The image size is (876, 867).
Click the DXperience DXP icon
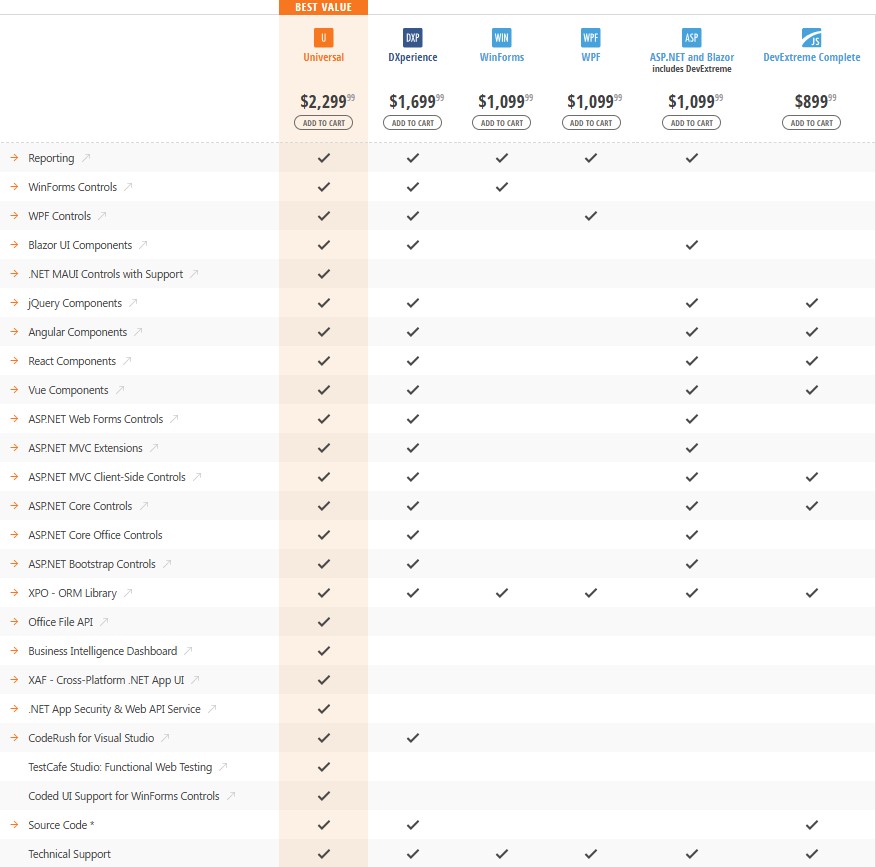[412, 38]
